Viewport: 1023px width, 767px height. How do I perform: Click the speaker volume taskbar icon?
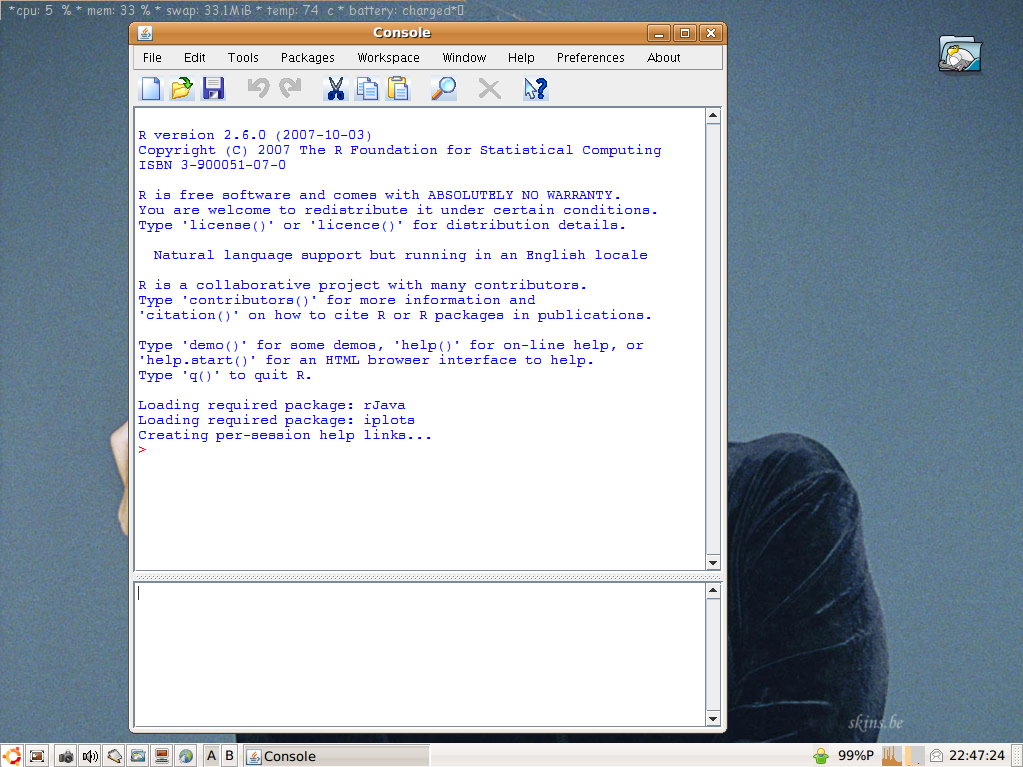[90, 756]
